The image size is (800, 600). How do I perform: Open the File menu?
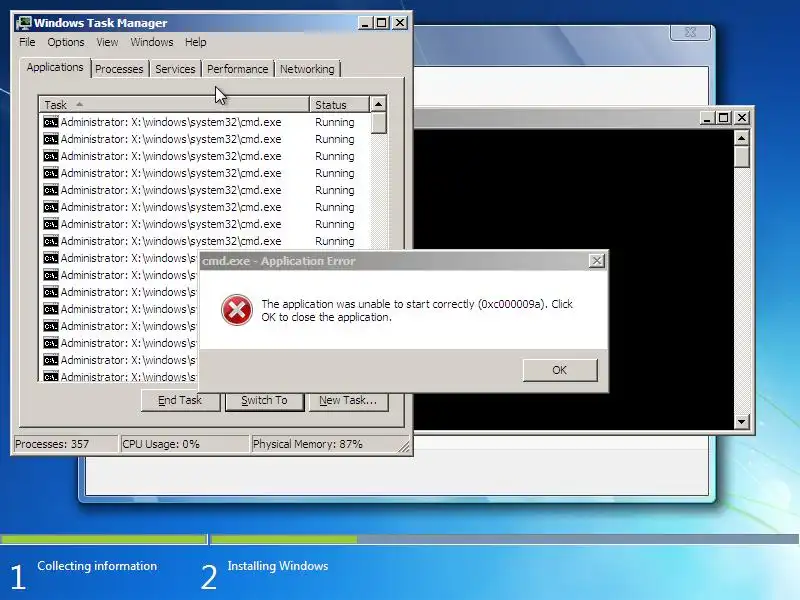tap(27, 42)
